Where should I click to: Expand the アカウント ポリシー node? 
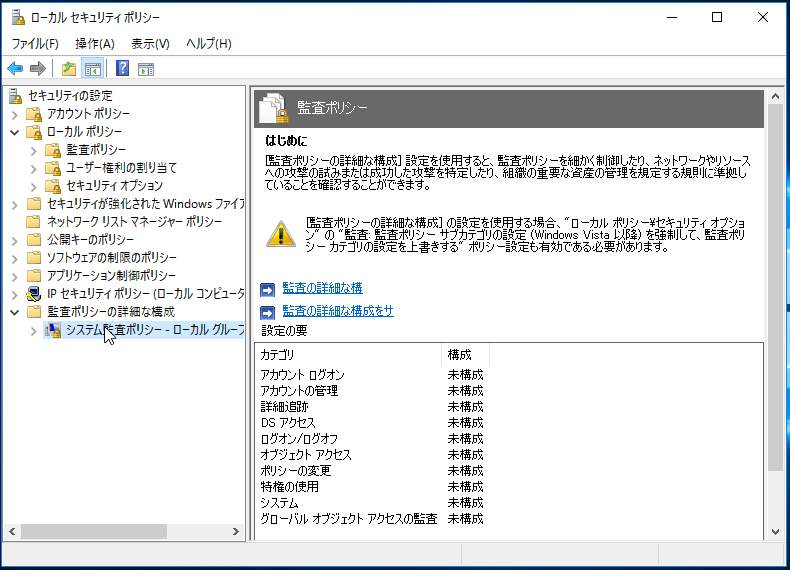point(15,115)
